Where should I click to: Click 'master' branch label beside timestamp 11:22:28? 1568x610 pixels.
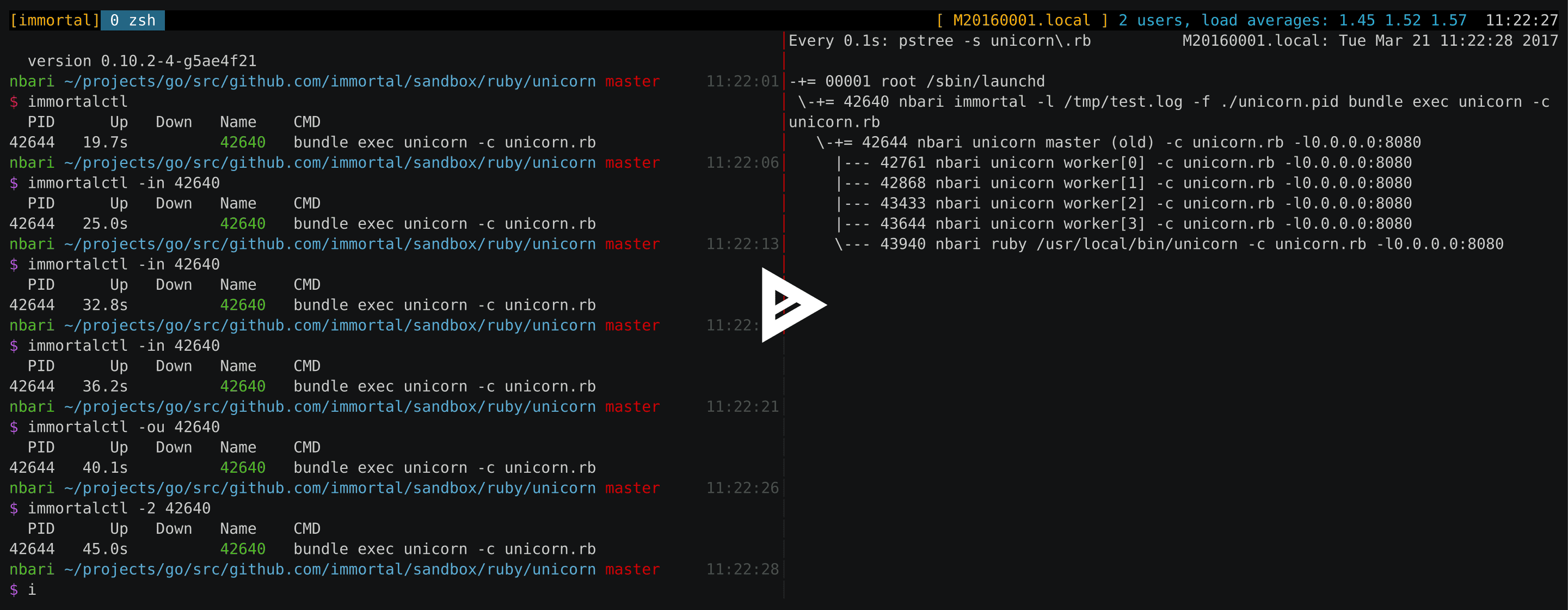(x=632, y=569)
